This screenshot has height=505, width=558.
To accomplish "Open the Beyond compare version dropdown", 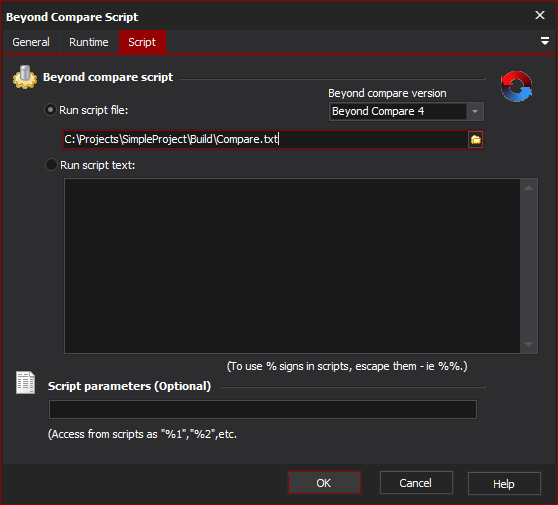I will tap(474, 111).
